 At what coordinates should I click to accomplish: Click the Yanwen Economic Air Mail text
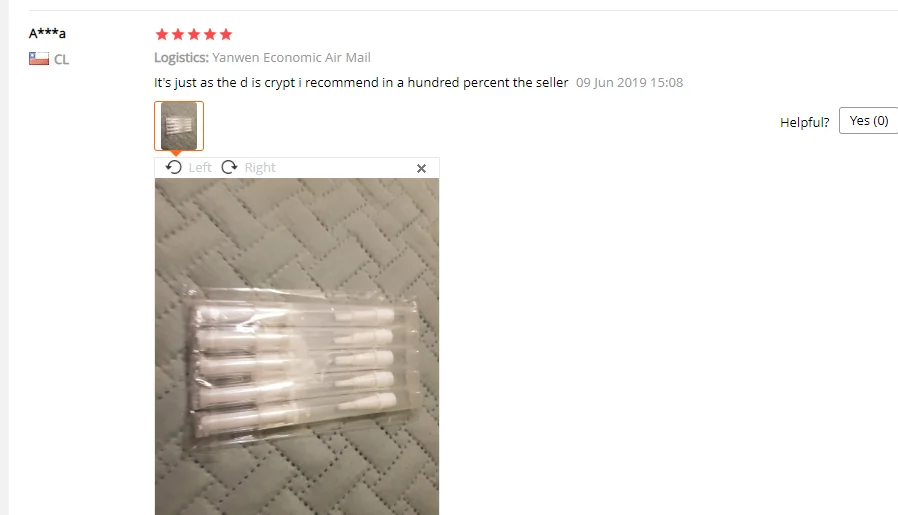click(x=292, y=57)
